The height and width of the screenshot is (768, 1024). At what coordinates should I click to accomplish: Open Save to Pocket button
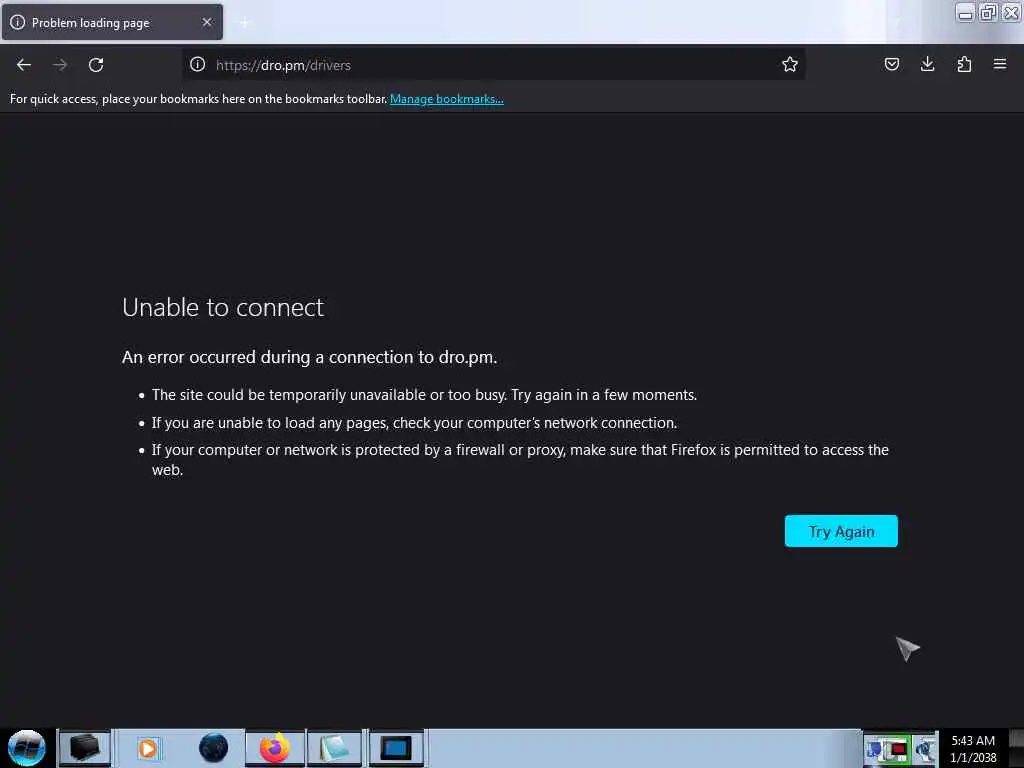[891, 64]
